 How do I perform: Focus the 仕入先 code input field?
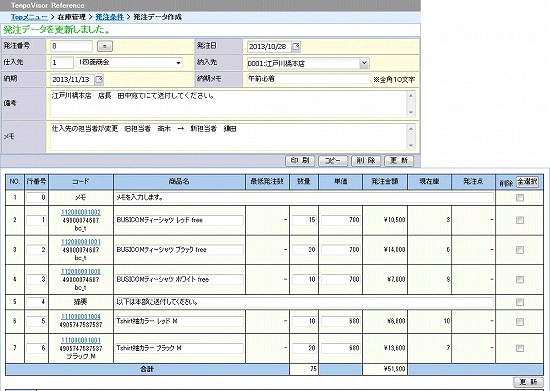pyautogui.click(x=62, y=63)
